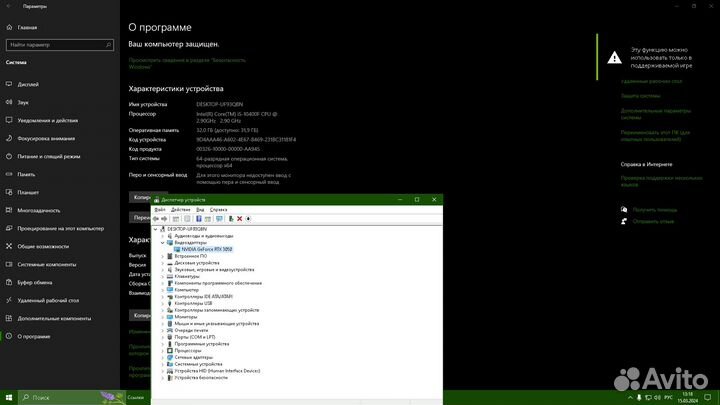Click the taskbar clock and date

point(687,398)
